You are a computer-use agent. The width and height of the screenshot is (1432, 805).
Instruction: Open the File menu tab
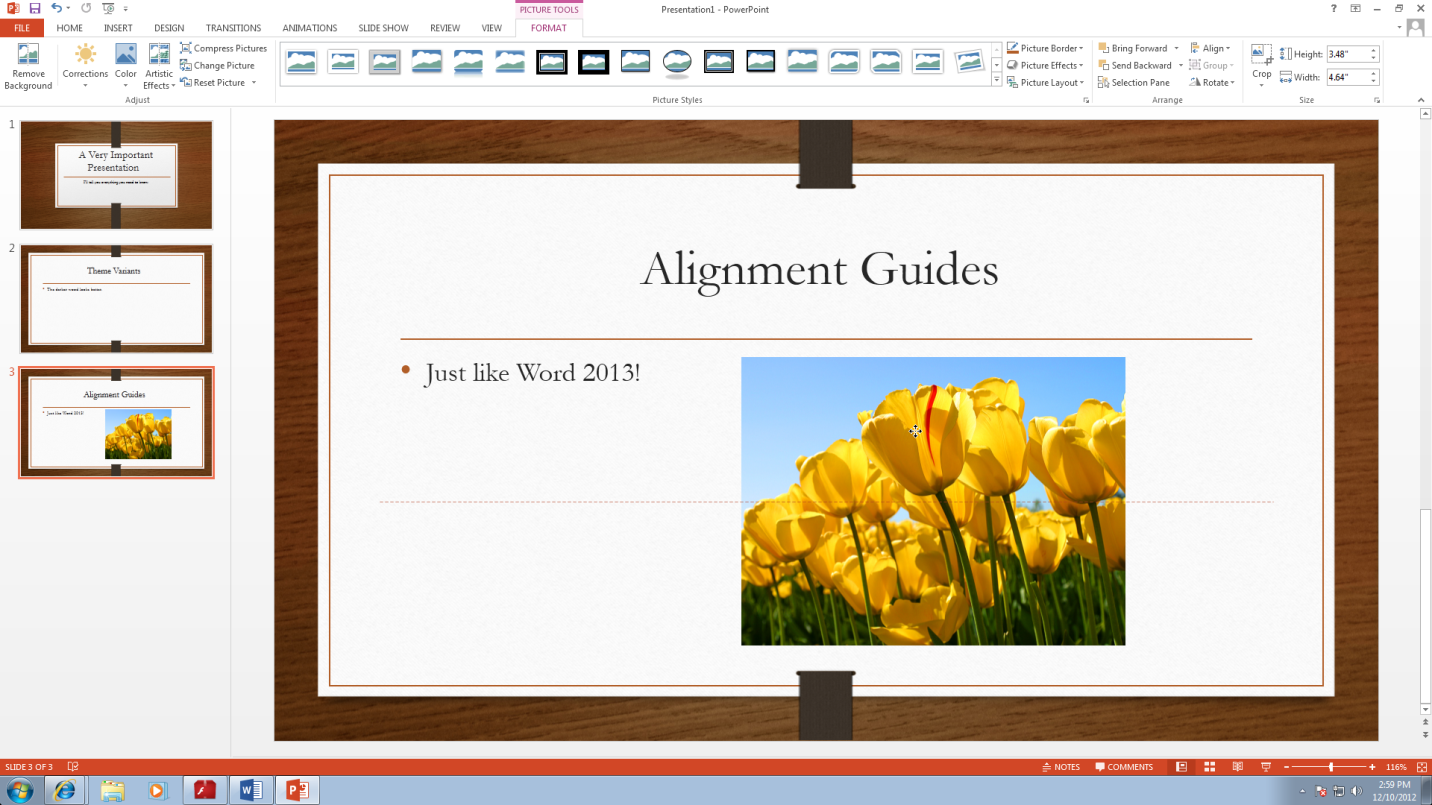pyautogui.click(x=22, y=28)
